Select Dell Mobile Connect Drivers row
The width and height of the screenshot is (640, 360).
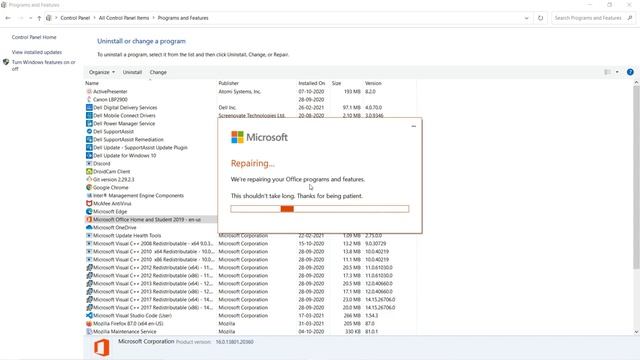(x=250, y=116)
